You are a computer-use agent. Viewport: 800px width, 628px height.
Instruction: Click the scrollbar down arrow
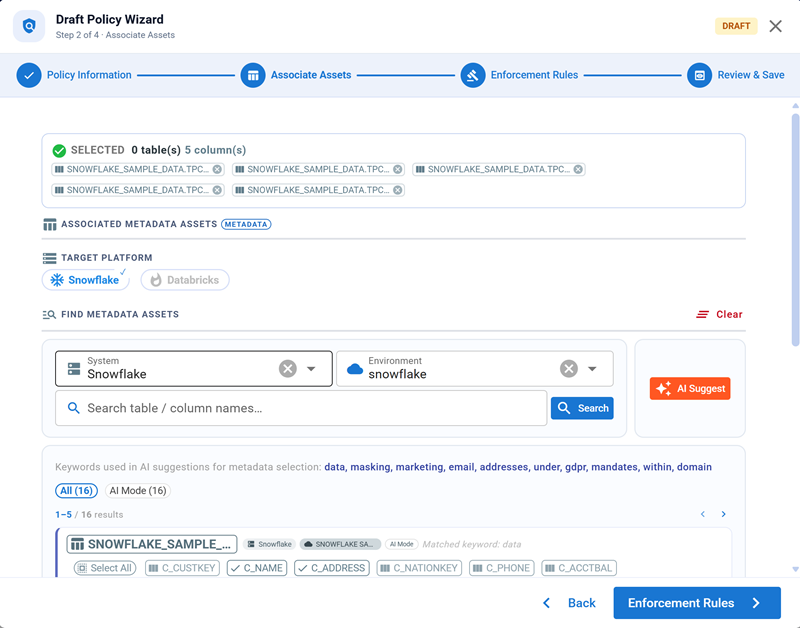pyautogui.click(x=795, y=569)
